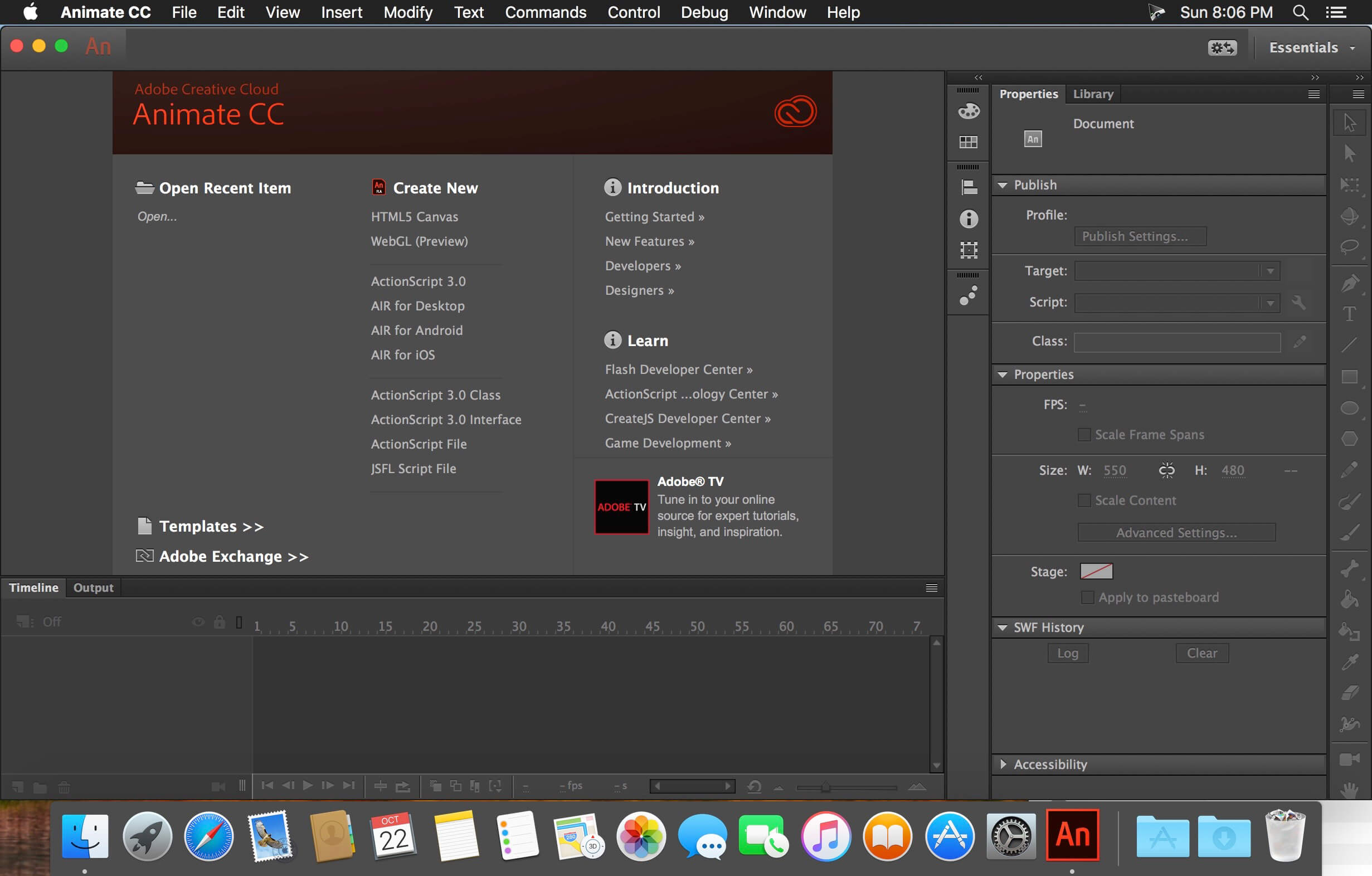Collapse the Properties section
Screen dimensions: 1372x876
[x=1003, y=375]
